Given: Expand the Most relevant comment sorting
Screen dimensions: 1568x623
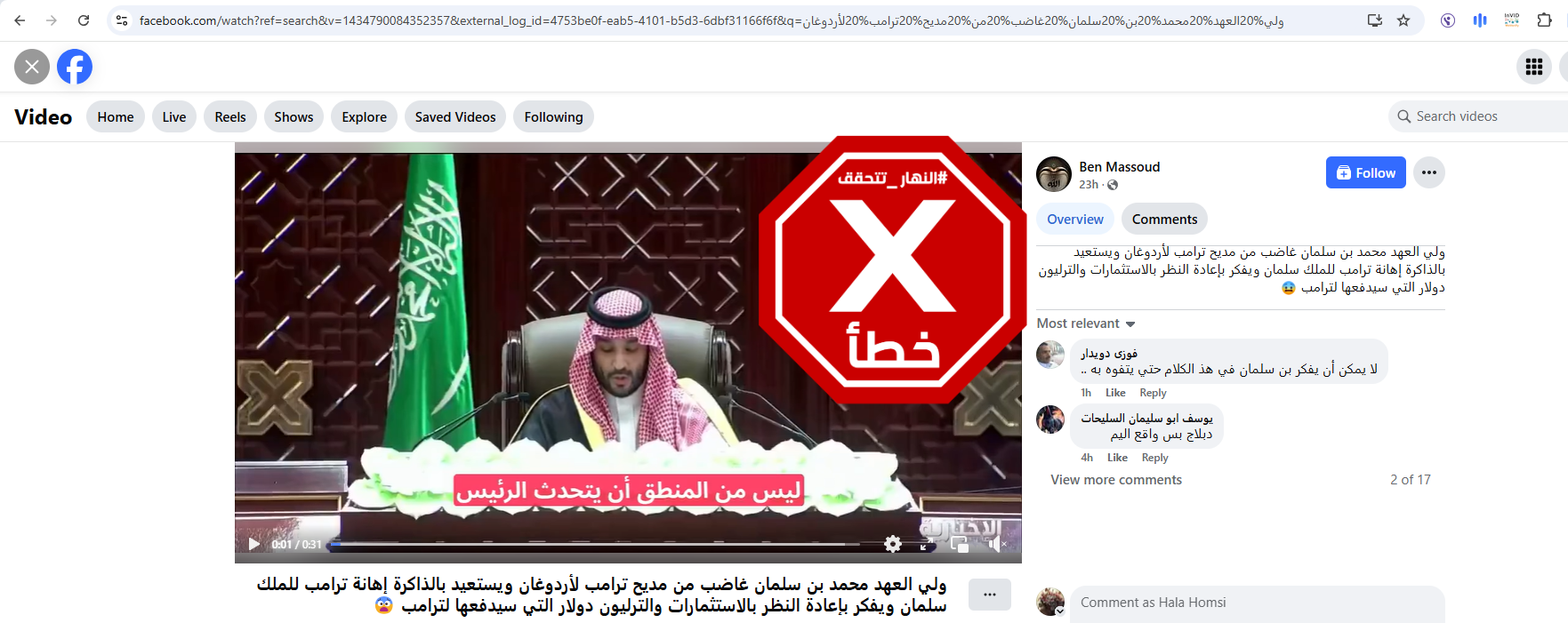Looking at the screenshot, I should (1086, 323).
